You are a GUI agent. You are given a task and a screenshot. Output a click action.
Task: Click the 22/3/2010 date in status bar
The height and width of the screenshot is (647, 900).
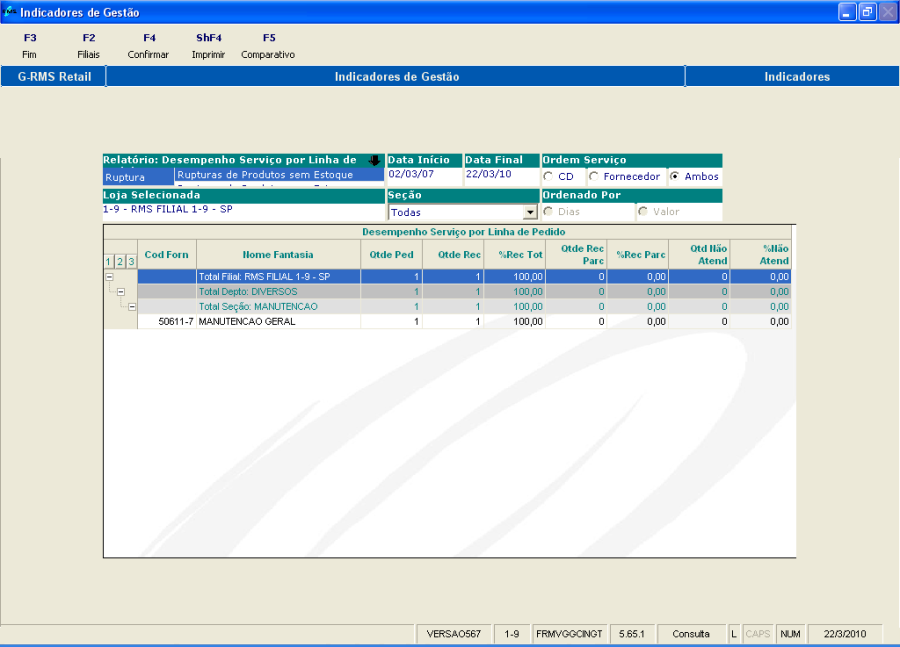pos(845,634)
